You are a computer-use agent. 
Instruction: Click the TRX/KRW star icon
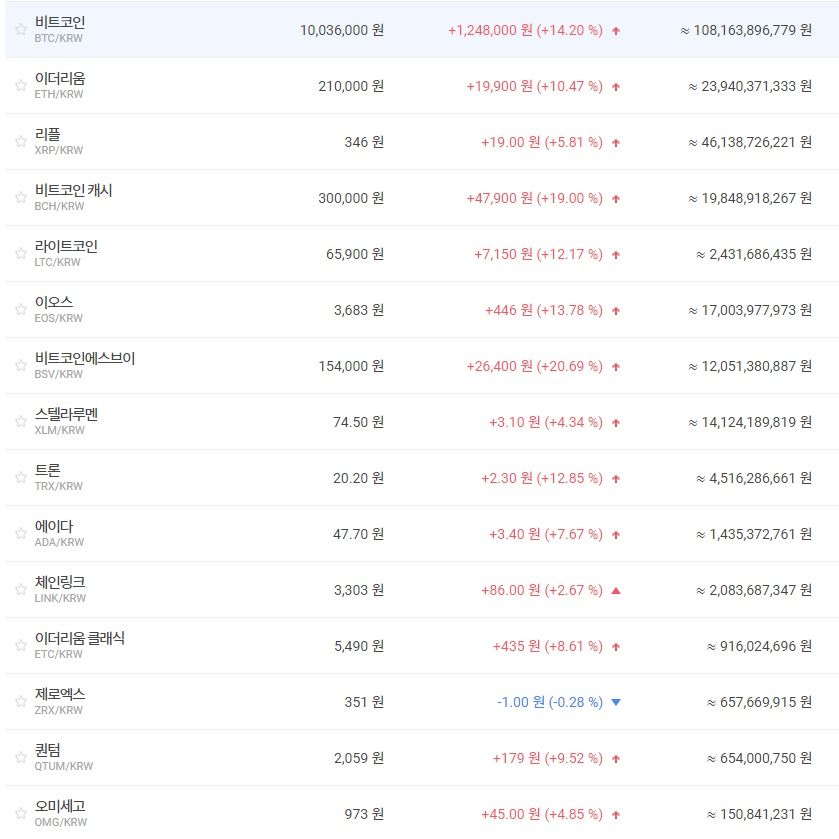pos(20,478)
